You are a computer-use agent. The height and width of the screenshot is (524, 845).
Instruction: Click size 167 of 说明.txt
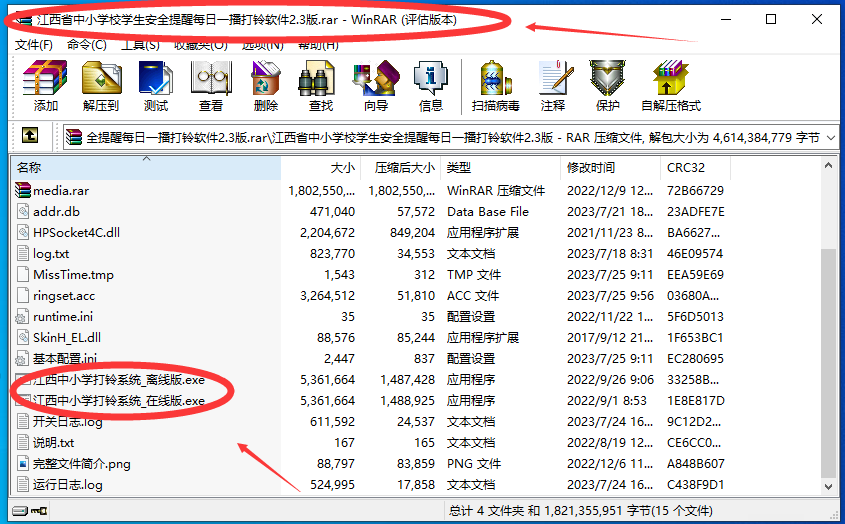(x=344, y=443)
